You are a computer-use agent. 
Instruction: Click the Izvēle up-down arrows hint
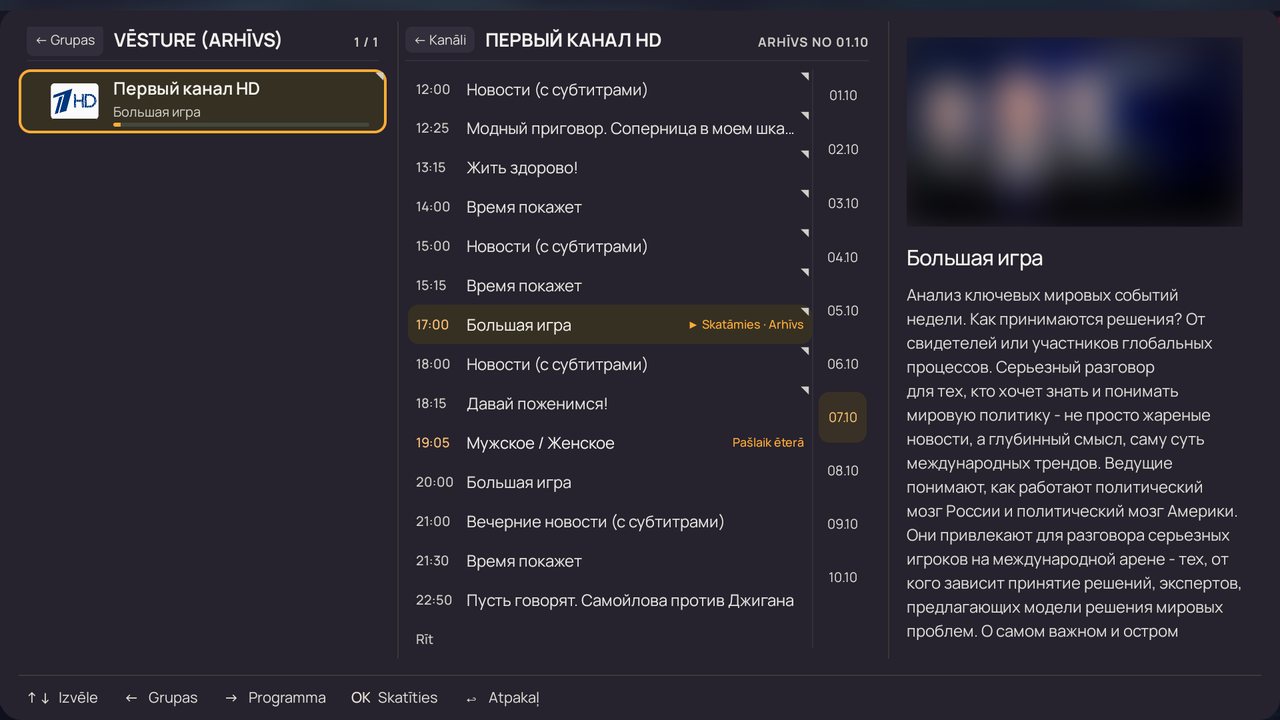point(62,698)
